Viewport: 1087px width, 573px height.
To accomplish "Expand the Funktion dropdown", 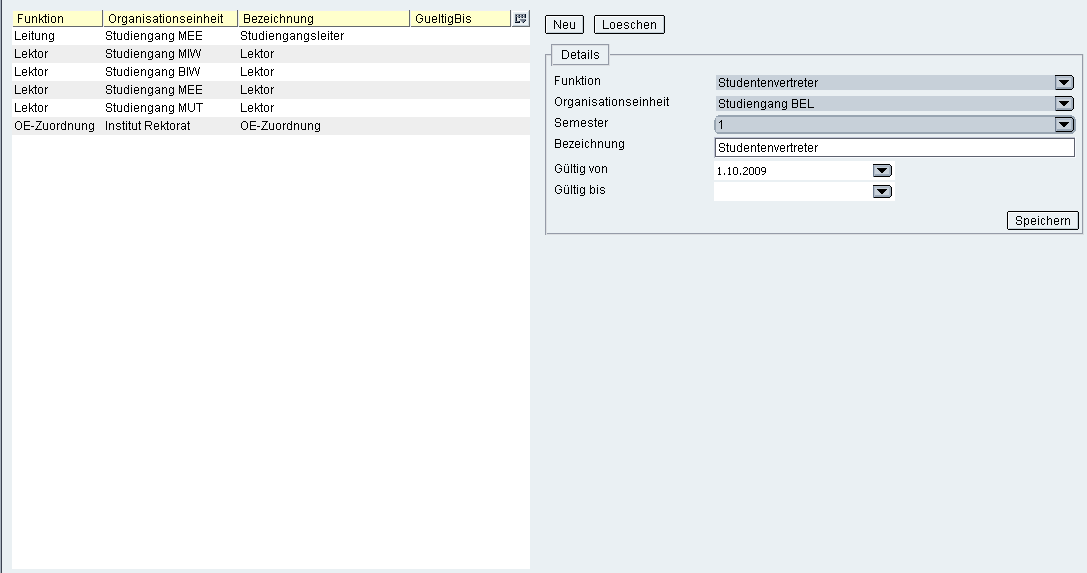I will pyautogui.click(x=1063, y=83).
